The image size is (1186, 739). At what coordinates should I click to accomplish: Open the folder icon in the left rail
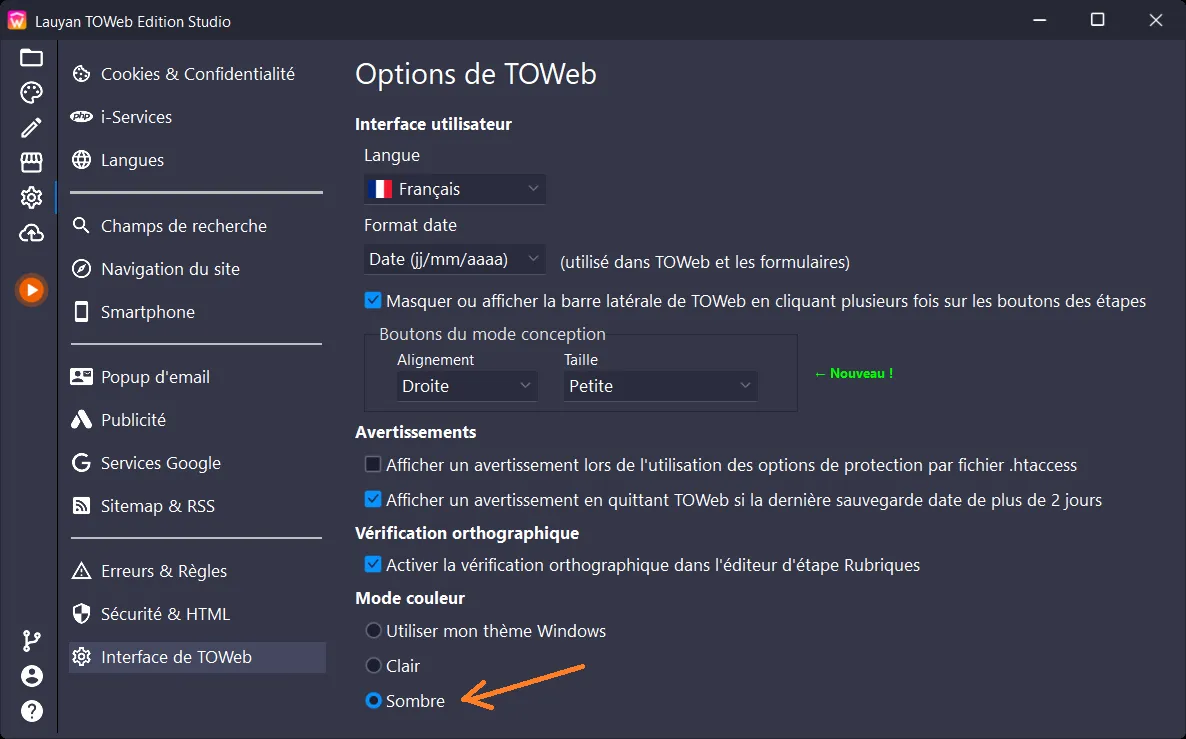[31, 57]
